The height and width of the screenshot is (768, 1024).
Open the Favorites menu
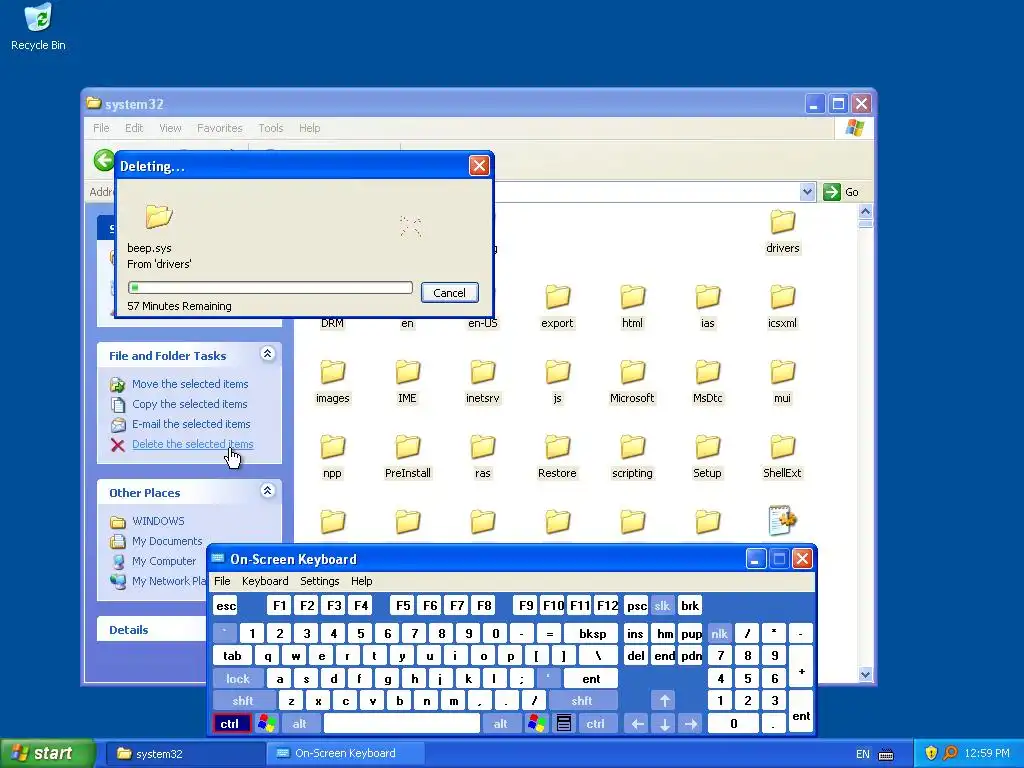coord(219,128)
